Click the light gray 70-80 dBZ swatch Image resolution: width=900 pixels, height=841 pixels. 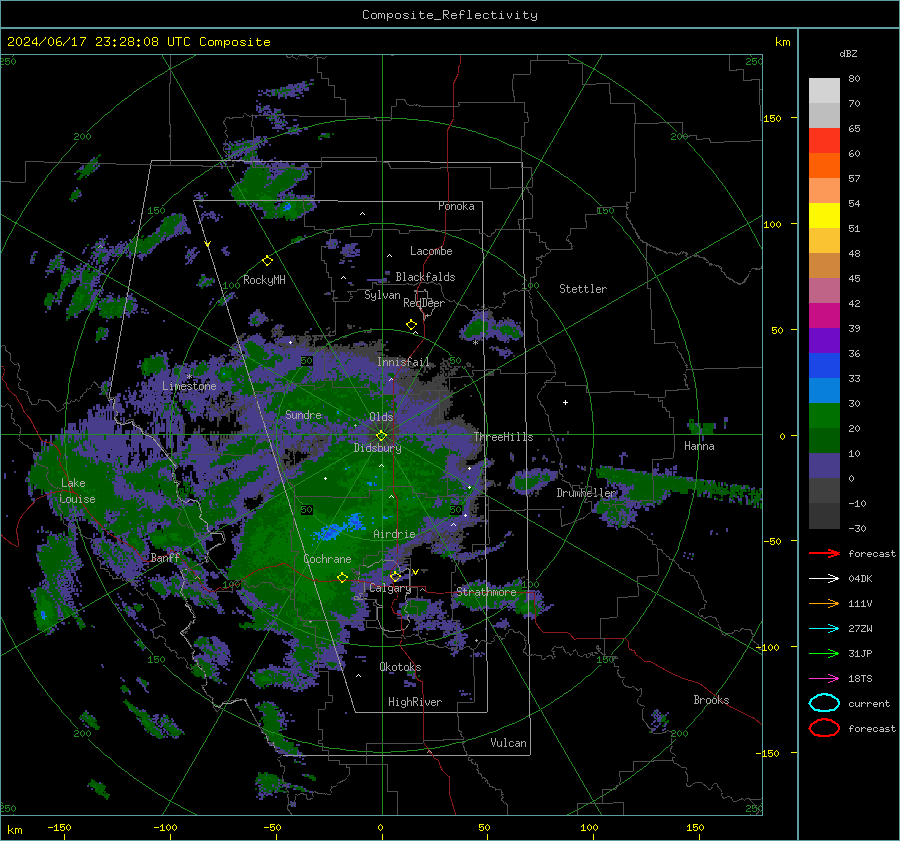coord(824,90)
